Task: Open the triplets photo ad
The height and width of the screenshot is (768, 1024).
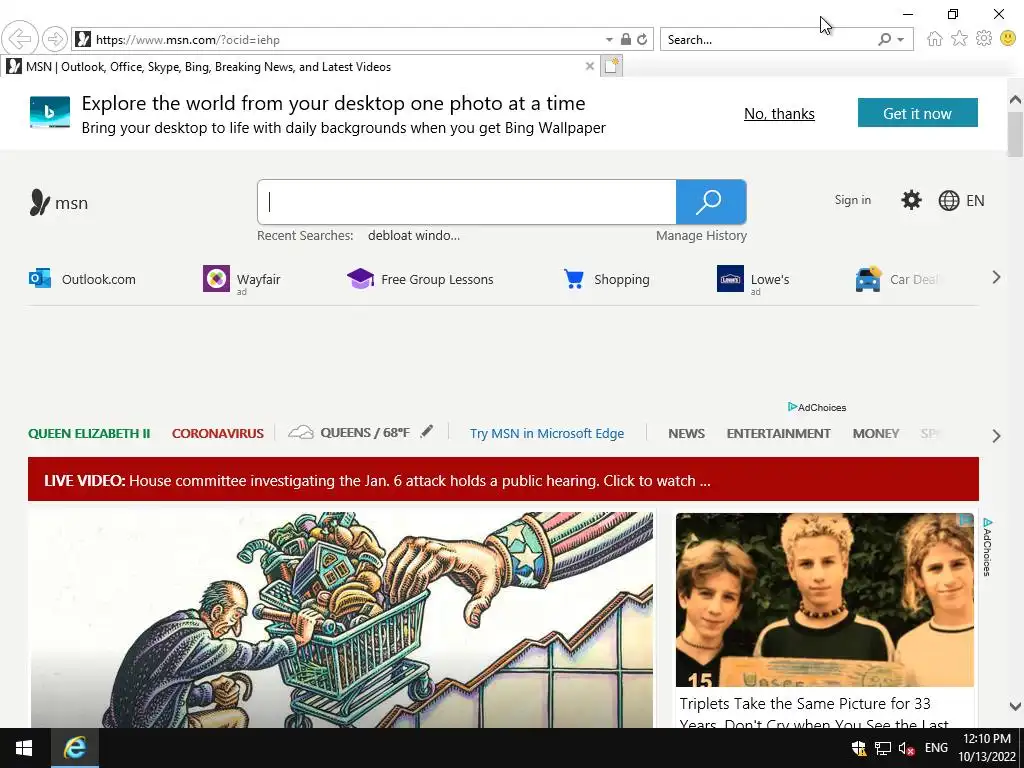Action: click(824, 600)
